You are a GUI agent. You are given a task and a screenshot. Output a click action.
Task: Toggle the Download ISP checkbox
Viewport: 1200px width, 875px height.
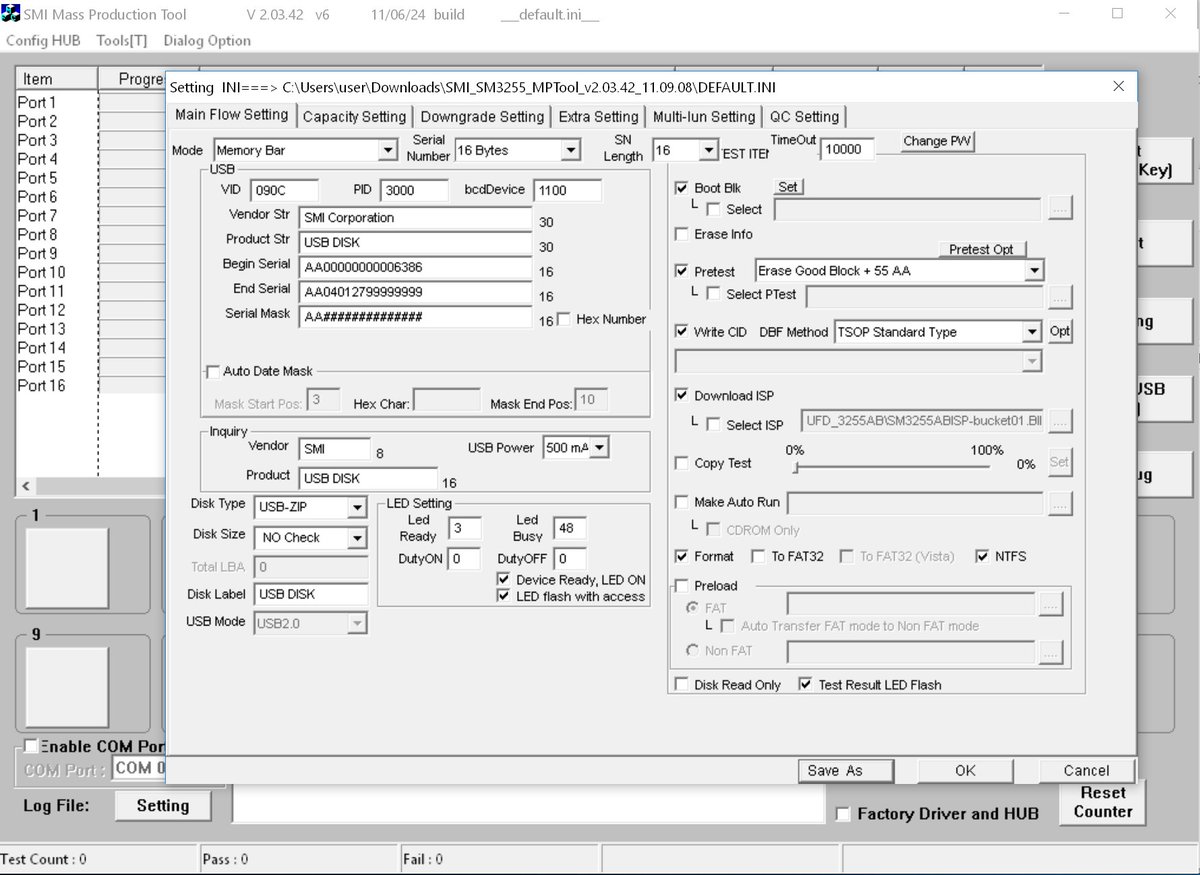682,396
